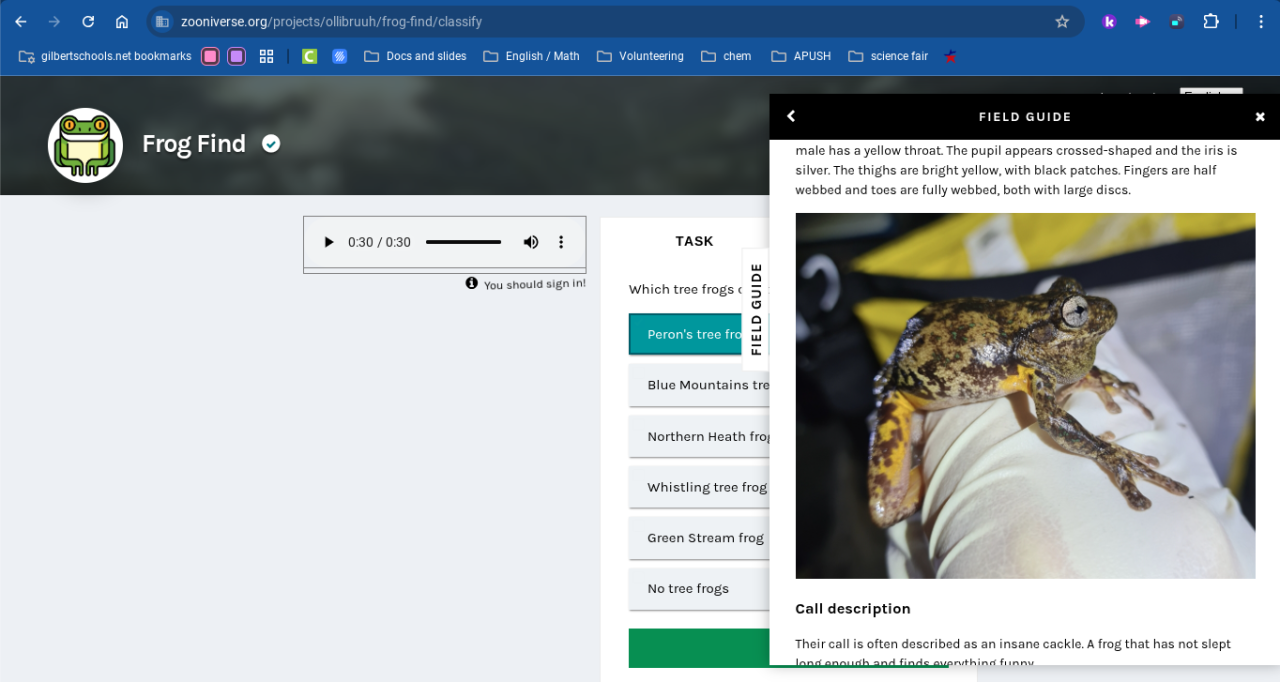The image size is (1280, 682).
Task: Open APUSH bookmark folder
Action: (801, 56)
